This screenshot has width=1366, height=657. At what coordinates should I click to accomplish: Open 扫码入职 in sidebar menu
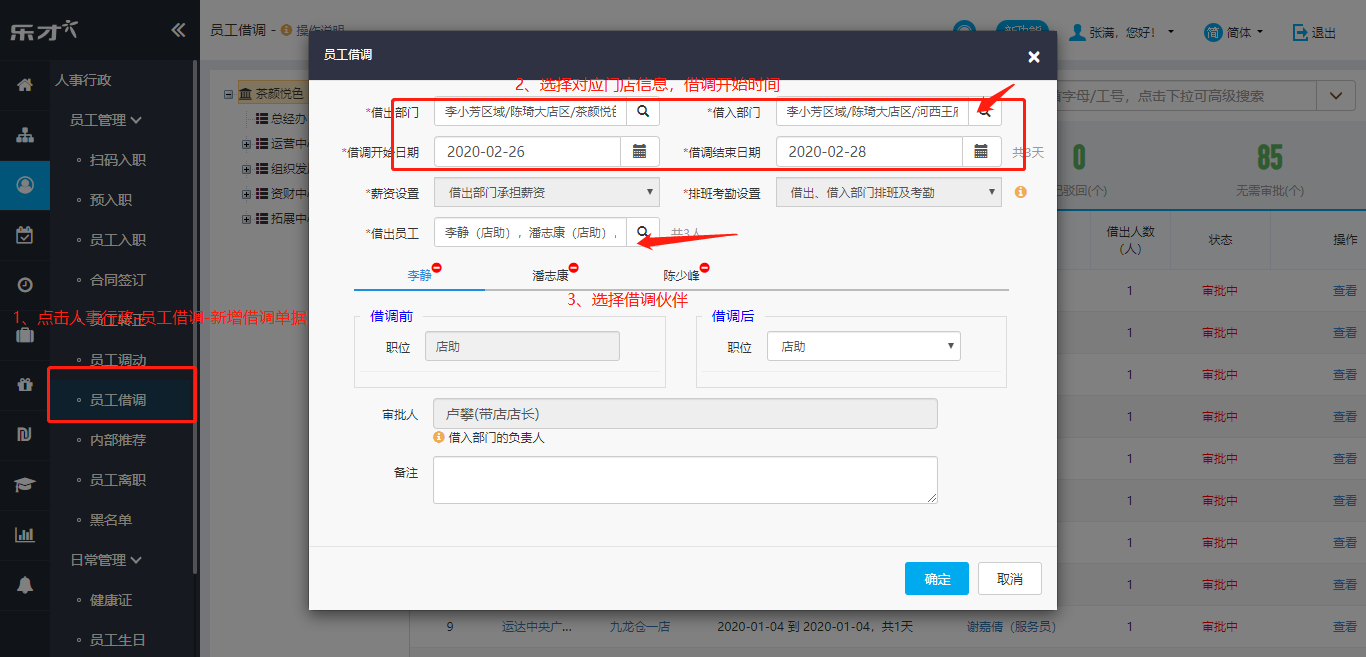tap(117, 160)
